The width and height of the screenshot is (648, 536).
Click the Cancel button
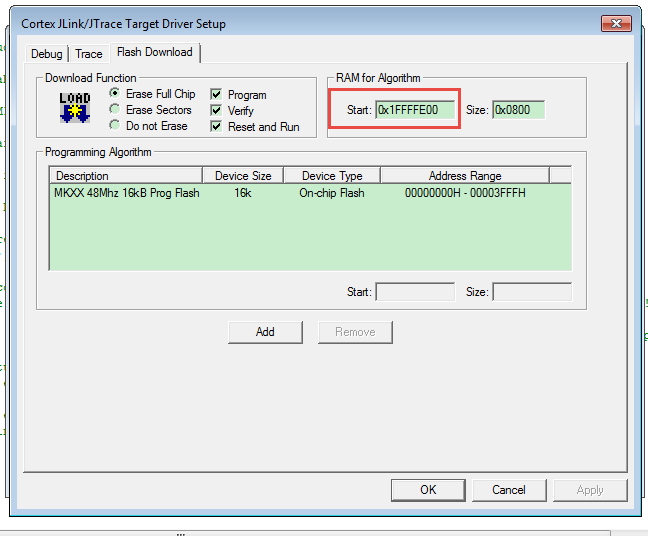pos(509,490)
